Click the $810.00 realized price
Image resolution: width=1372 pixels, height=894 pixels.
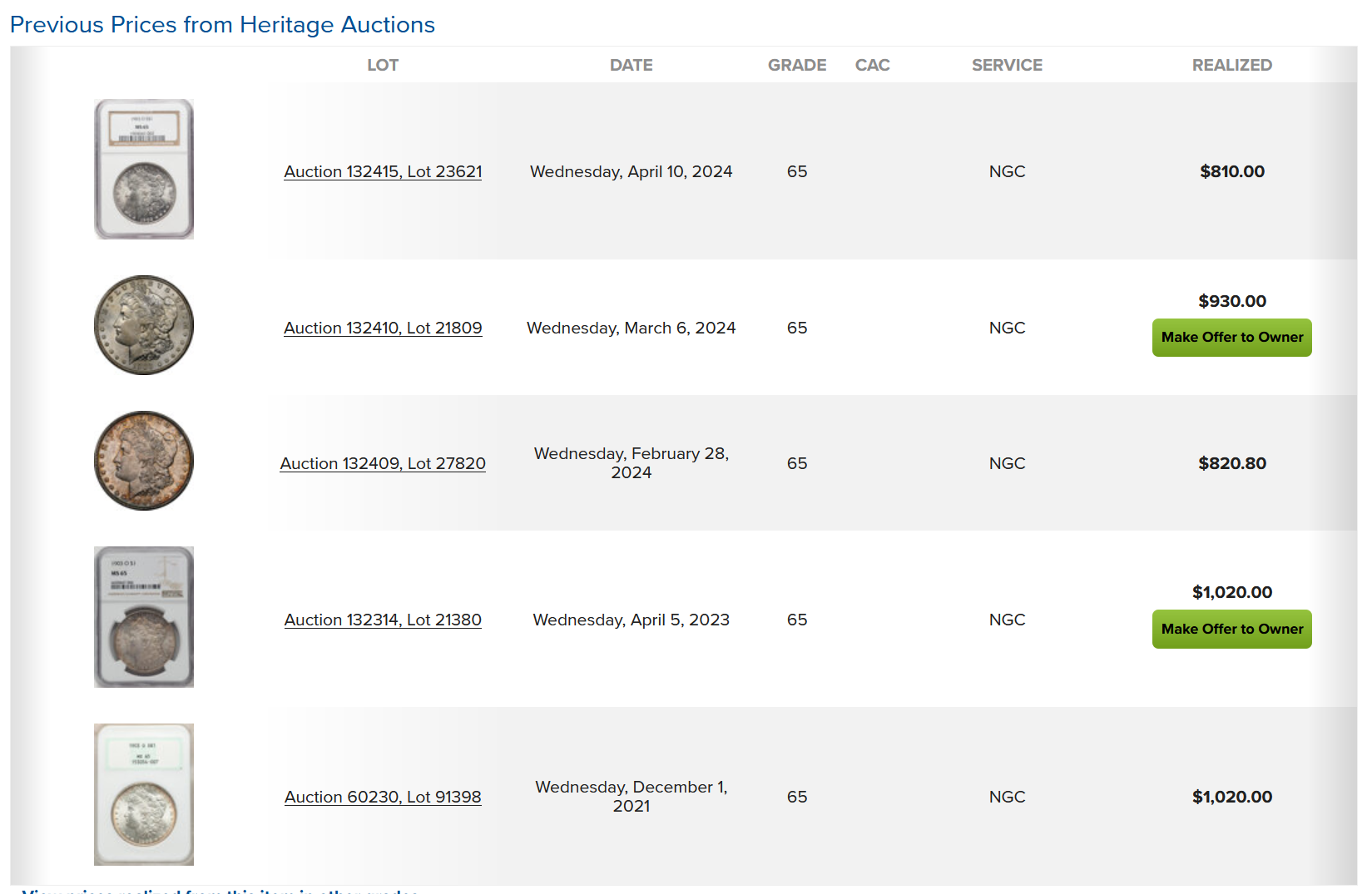[x=1232, y=171]
